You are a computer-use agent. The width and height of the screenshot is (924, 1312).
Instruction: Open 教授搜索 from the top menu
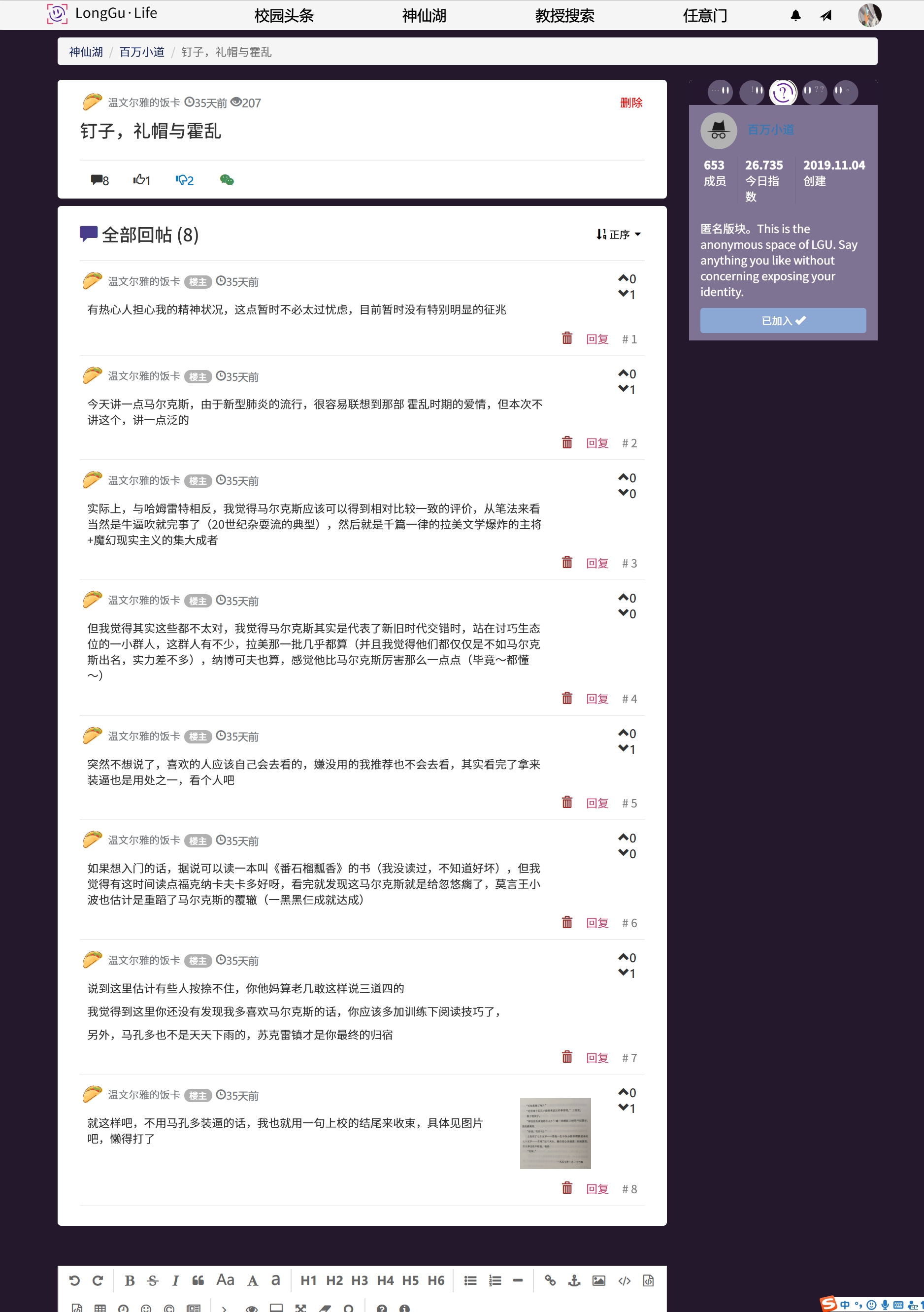[x=564, y=15]
